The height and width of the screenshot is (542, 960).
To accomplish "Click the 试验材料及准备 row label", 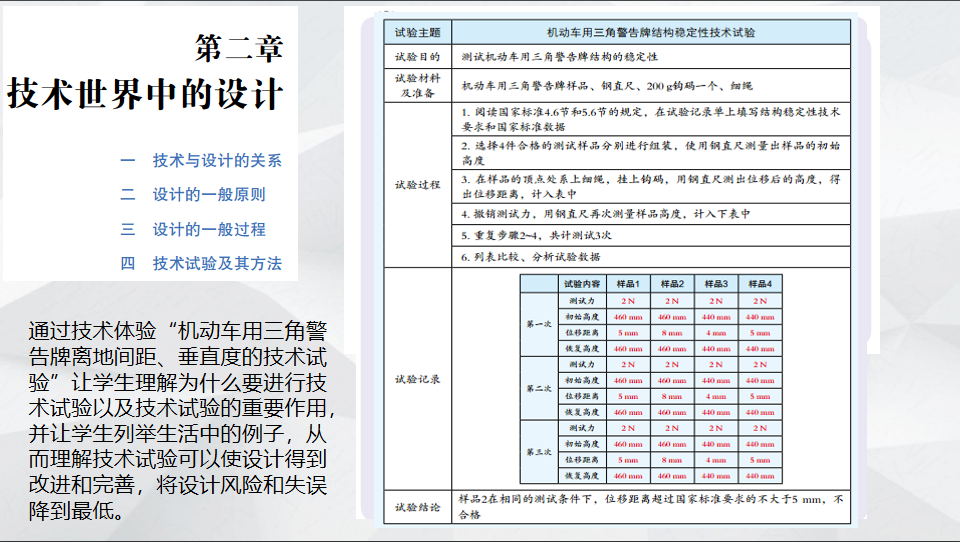I will pyautogui.click(x=417, y=84).
